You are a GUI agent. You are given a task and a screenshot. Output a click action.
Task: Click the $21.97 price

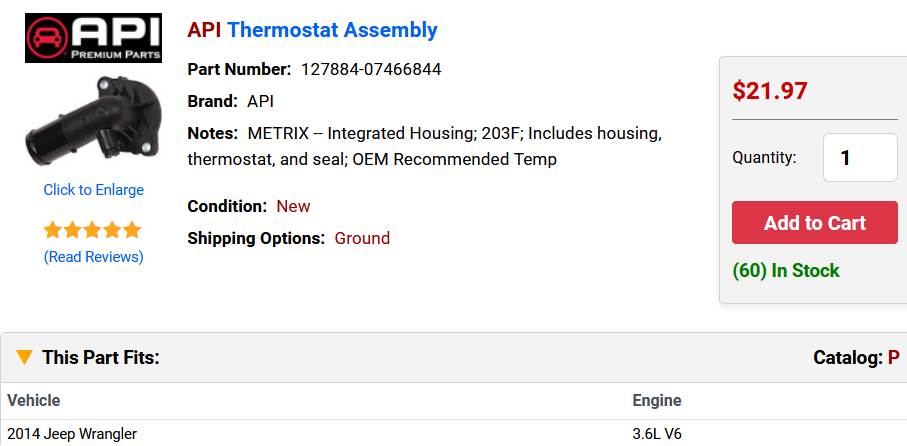click(x=769, y=91)
